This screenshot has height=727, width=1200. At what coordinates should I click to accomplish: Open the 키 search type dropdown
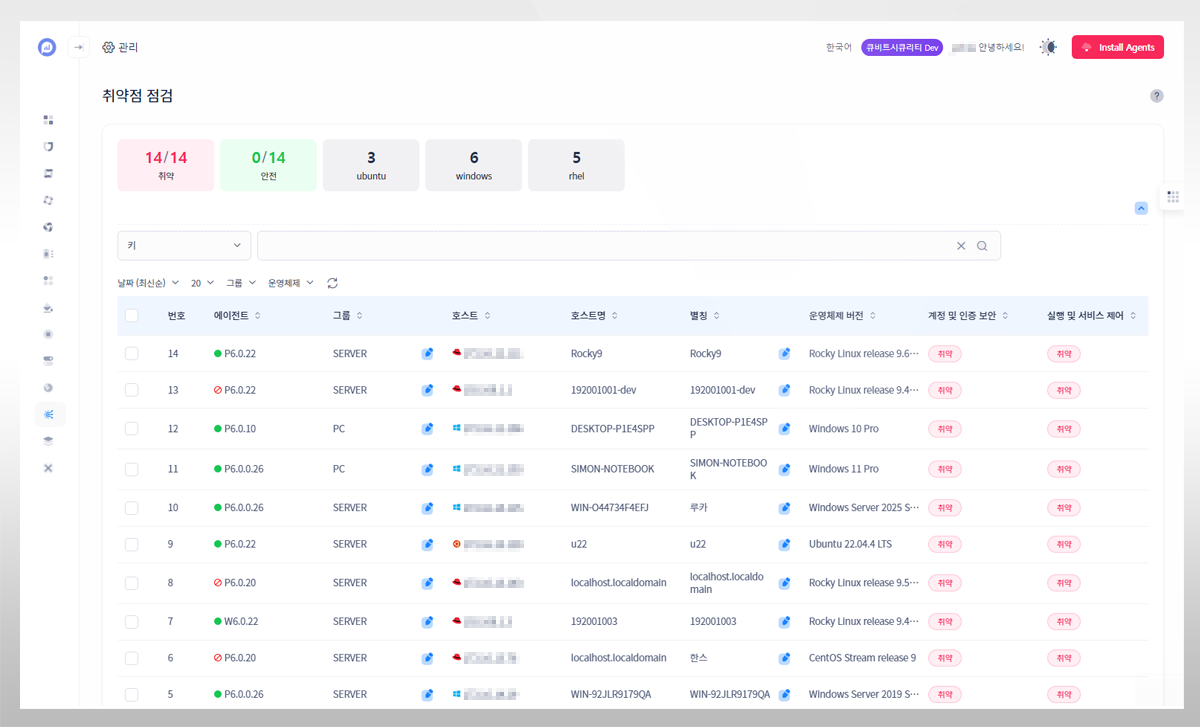184,246
